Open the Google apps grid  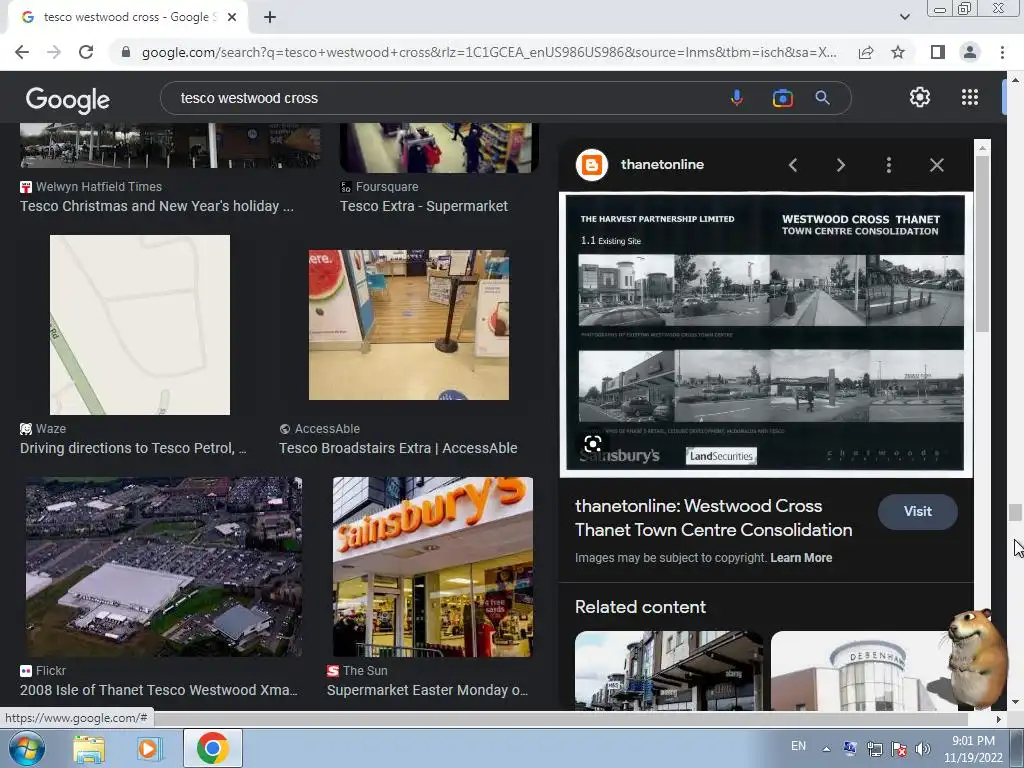tap(970, 97)
